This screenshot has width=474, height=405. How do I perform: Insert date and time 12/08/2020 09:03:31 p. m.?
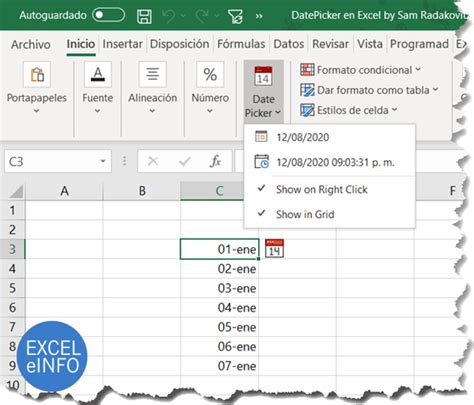[x=330, y=162]
